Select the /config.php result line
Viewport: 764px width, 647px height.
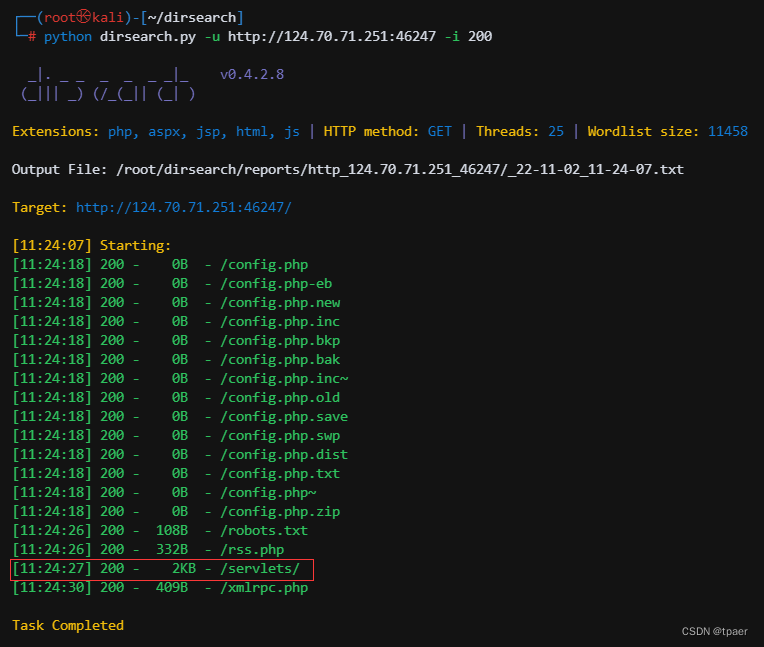(160, 265)
